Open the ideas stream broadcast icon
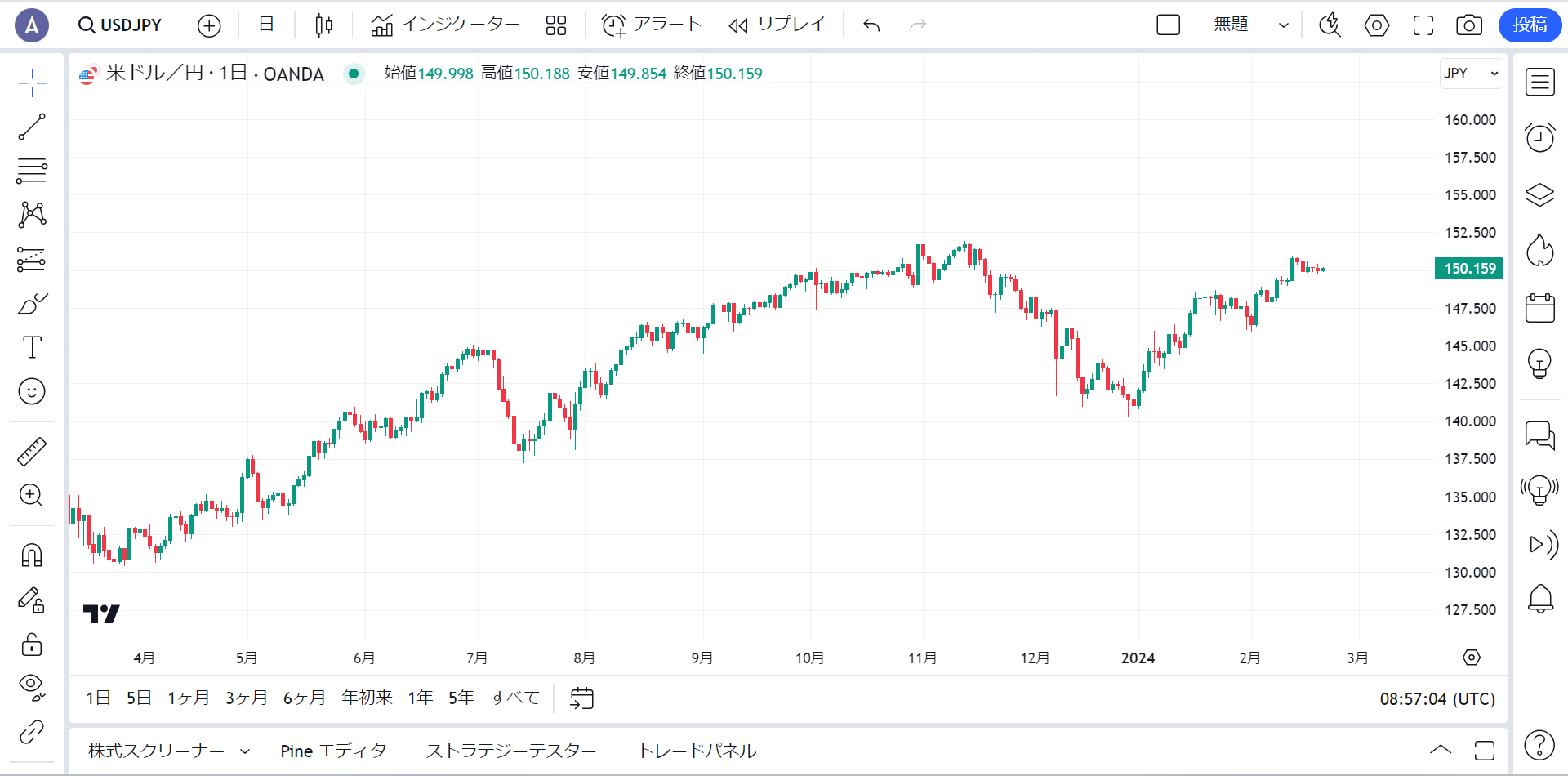Viewport: 1568px width, 776px height. [x=1540, y=490]
